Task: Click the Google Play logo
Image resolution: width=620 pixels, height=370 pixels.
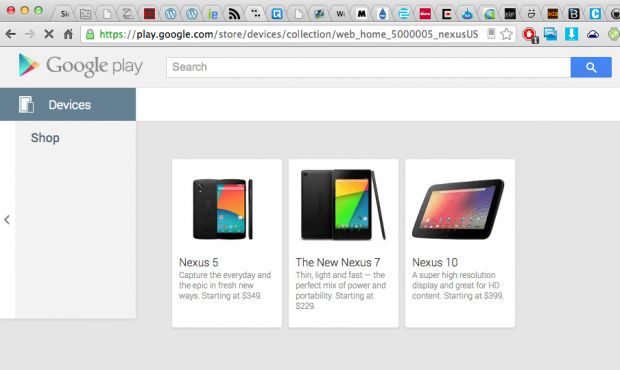Action: 81,66
